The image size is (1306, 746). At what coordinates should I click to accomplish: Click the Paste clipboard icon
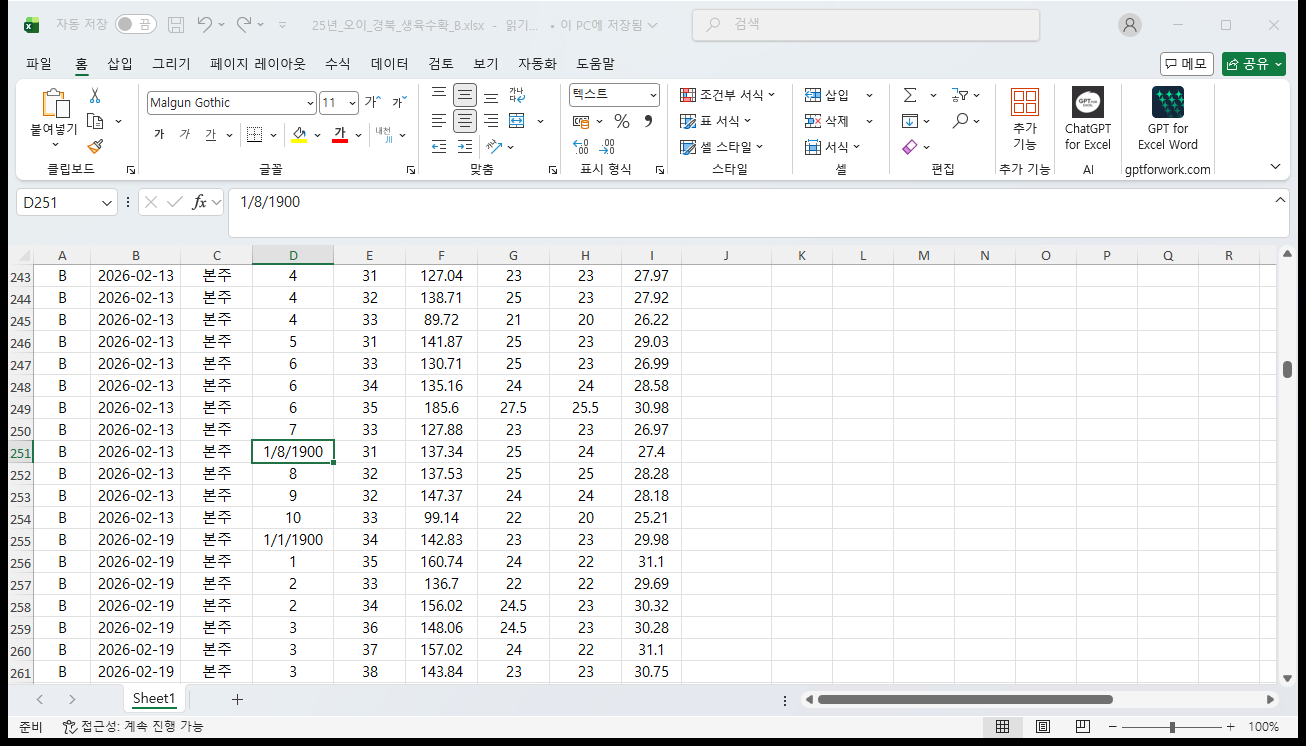click(54, 105)
